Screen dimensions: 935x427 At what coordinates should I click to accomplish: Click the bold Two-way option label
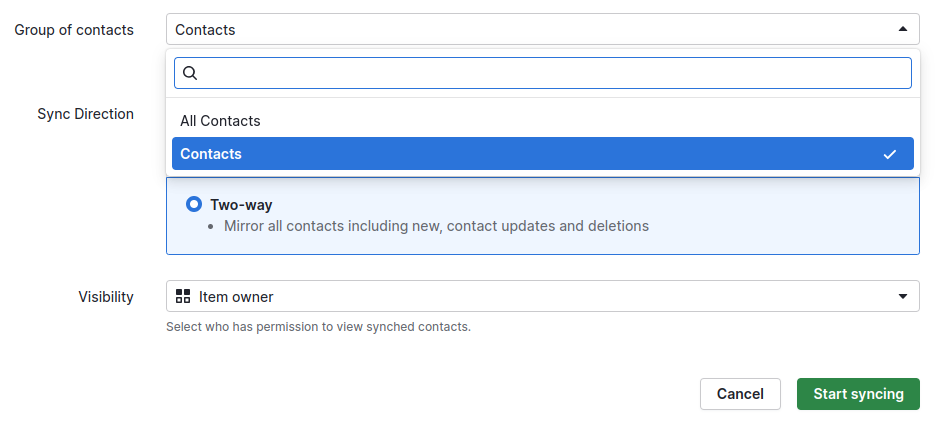241,205
